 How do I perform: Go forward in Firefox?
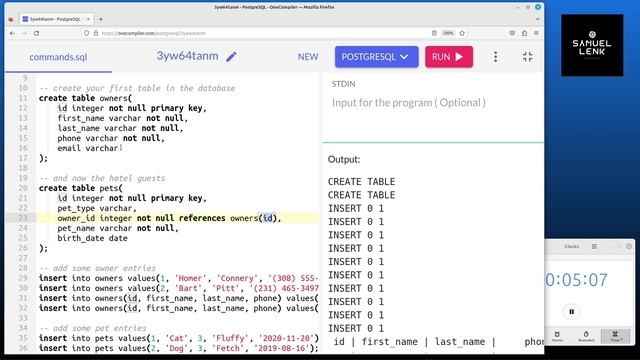point(24,33)
